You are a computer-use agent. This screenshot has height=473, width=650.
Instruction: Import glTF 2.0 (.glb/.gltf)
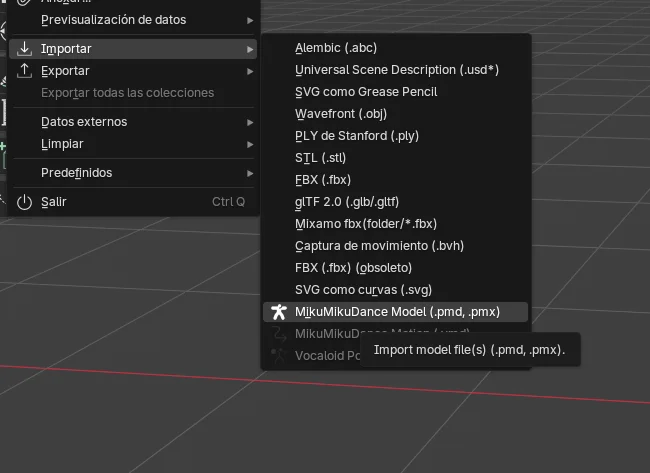[x=395, y=202]
